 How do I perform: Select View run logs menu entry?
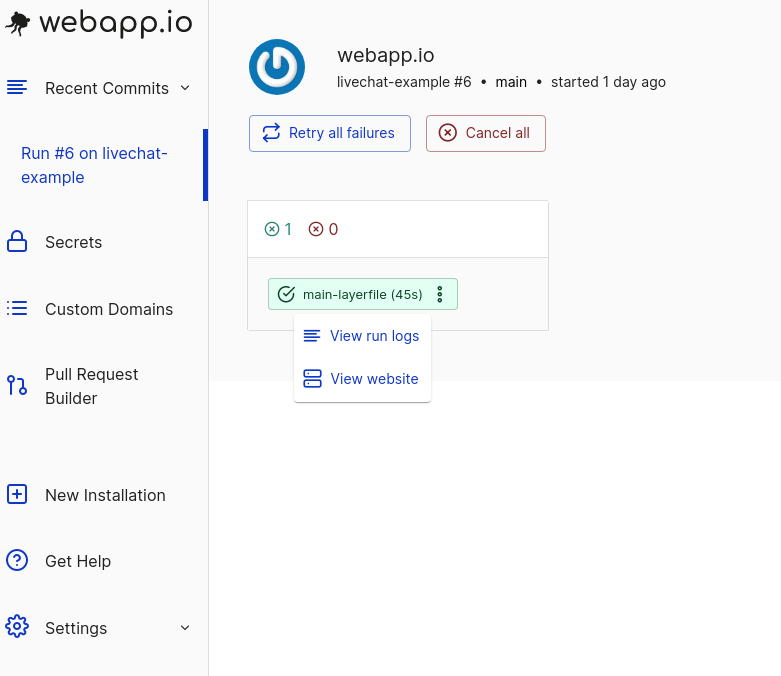(362, 336)
